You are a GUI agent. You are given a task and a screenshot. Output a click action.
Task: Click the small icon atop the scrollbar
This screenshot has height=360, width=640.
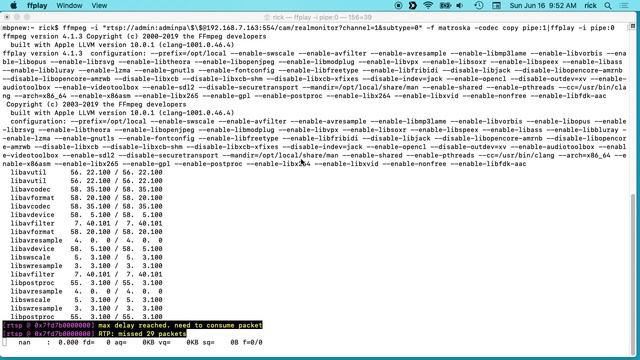pos(633,26)
